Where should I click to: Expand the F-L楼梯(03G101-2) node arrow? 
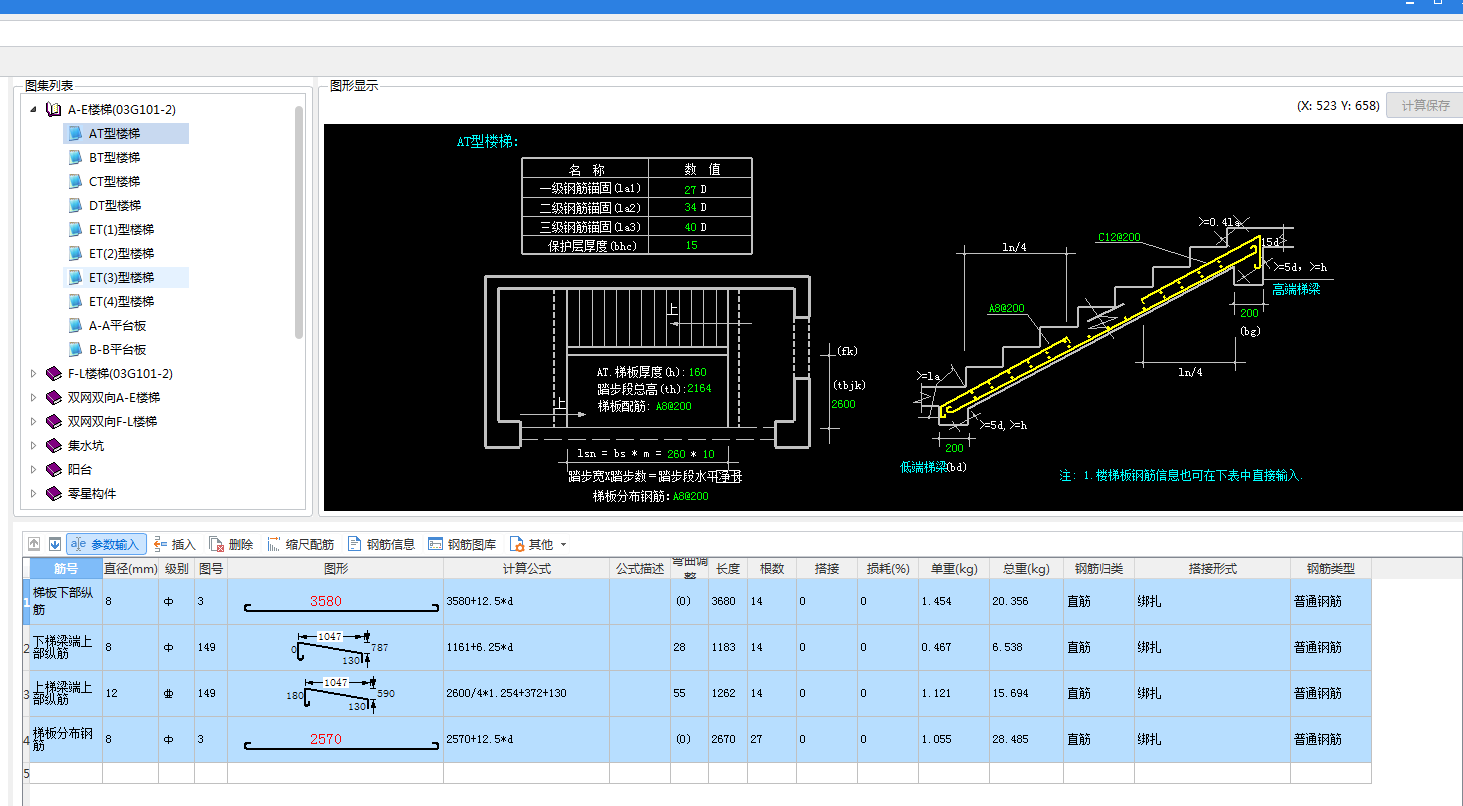[33, 374]
